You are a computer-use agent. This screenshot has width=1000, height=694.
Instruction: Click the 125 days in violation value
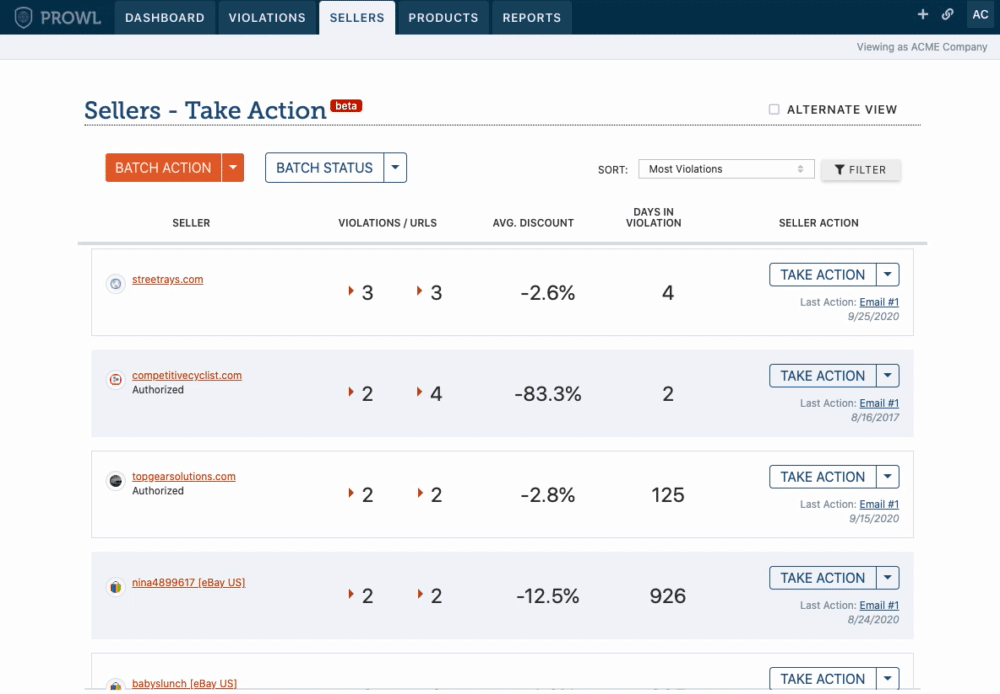(668, 495)
